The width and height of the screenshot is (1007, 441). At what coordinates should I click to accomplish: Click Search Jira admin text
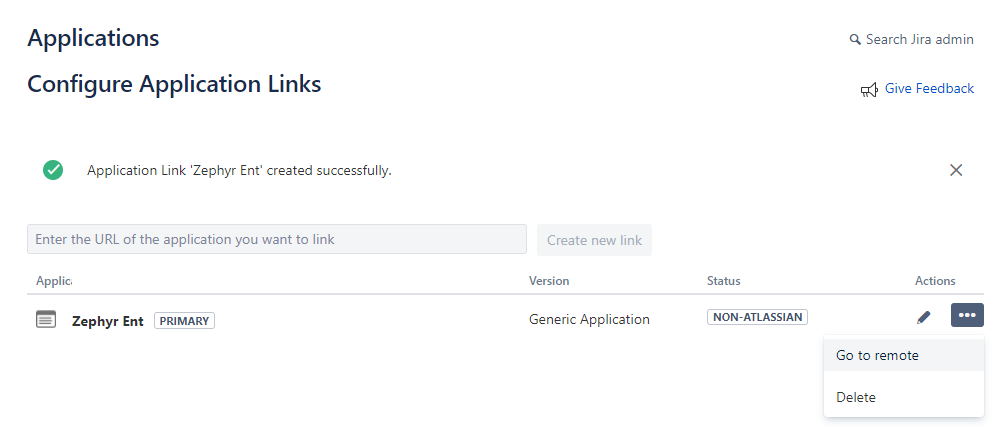[x=919, y=40]
